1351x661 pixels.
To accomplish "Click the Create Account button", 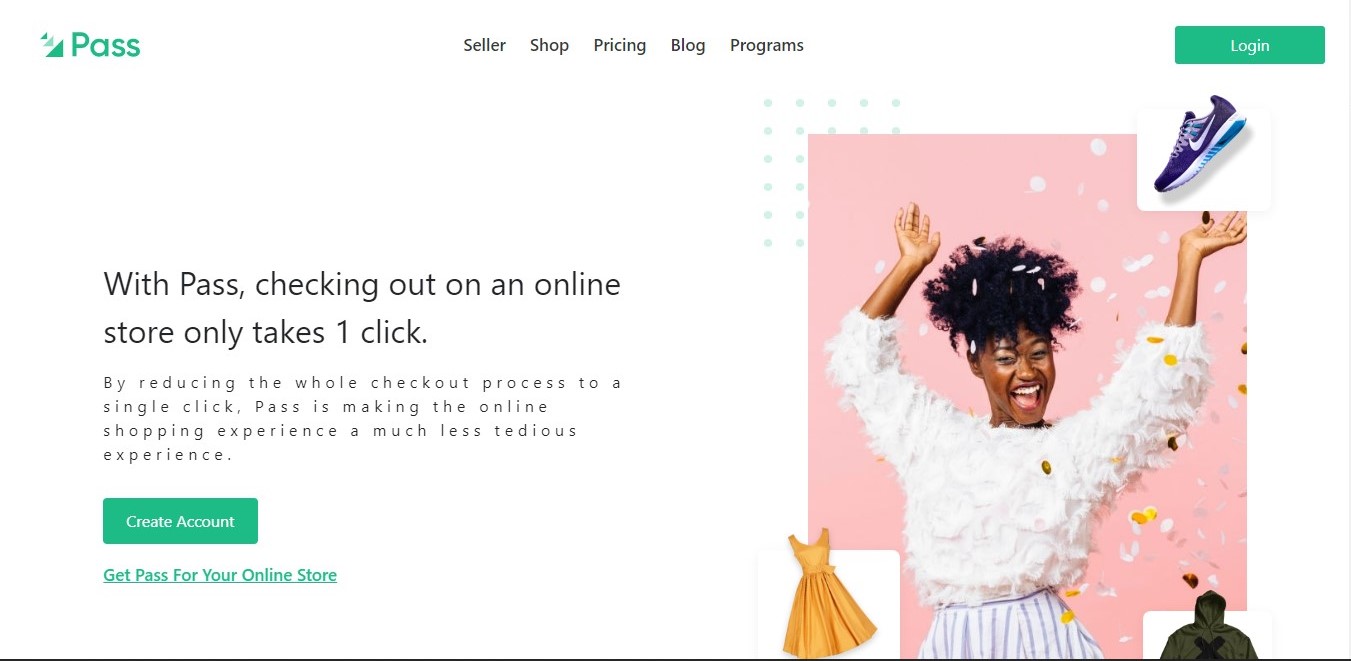I will pos(180,521).
